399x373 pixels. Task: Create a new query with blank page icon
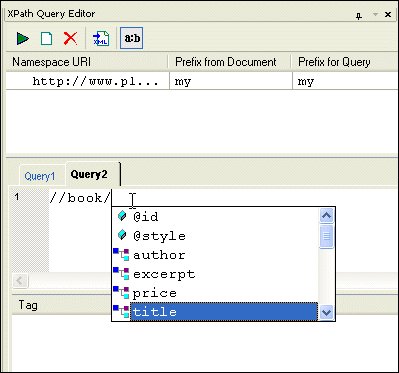point(46,38)
